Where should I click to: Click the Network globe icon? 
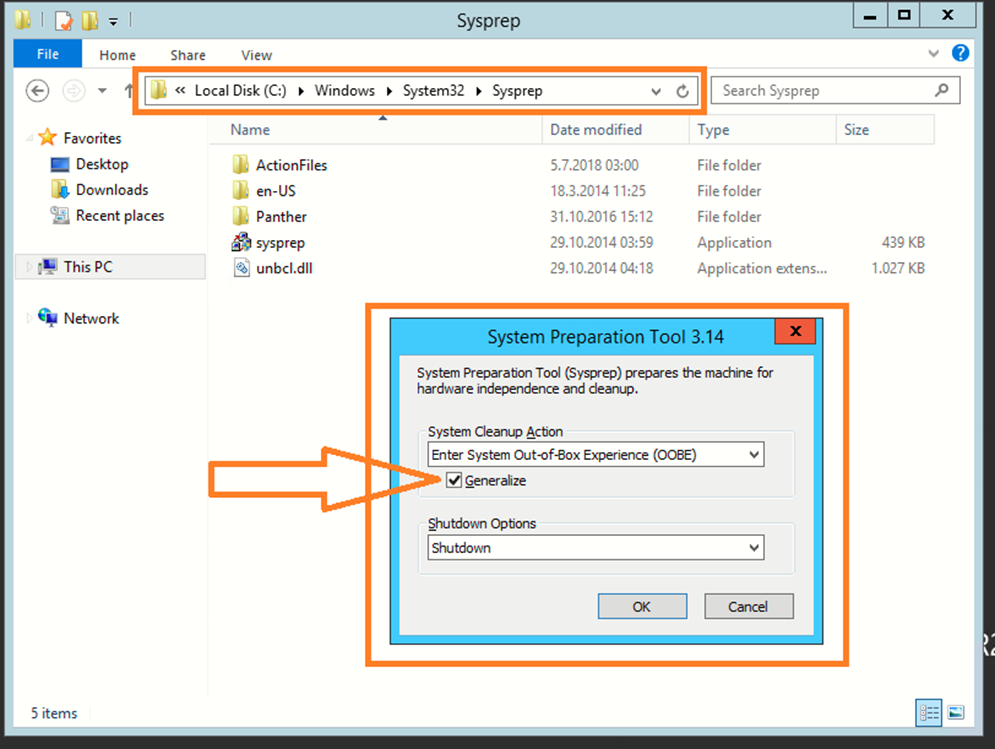point(48,317)
